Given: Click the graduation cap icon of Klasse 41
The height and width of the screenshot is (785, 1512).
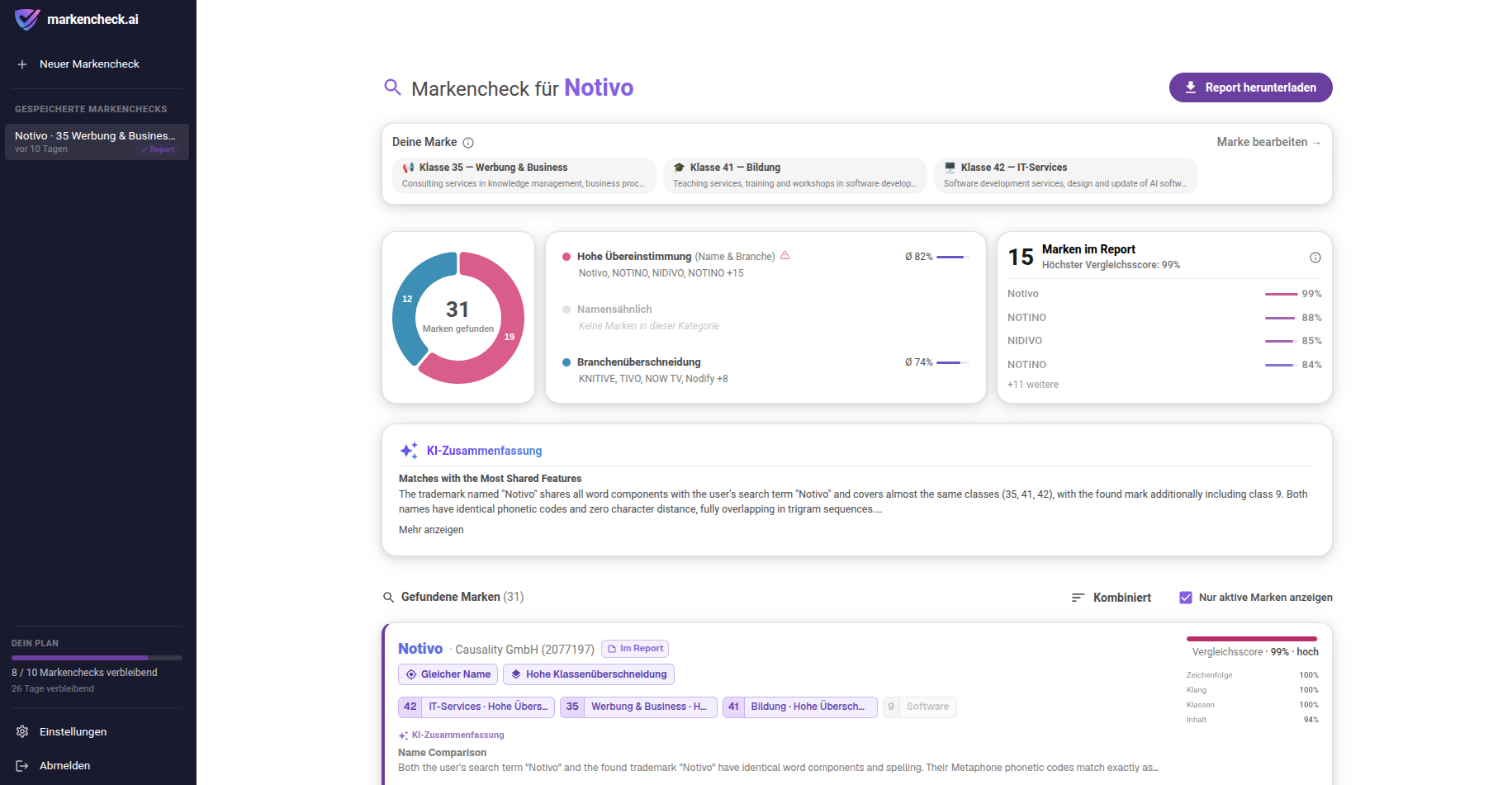Looking at the screenshot, I should pos(679,168).
